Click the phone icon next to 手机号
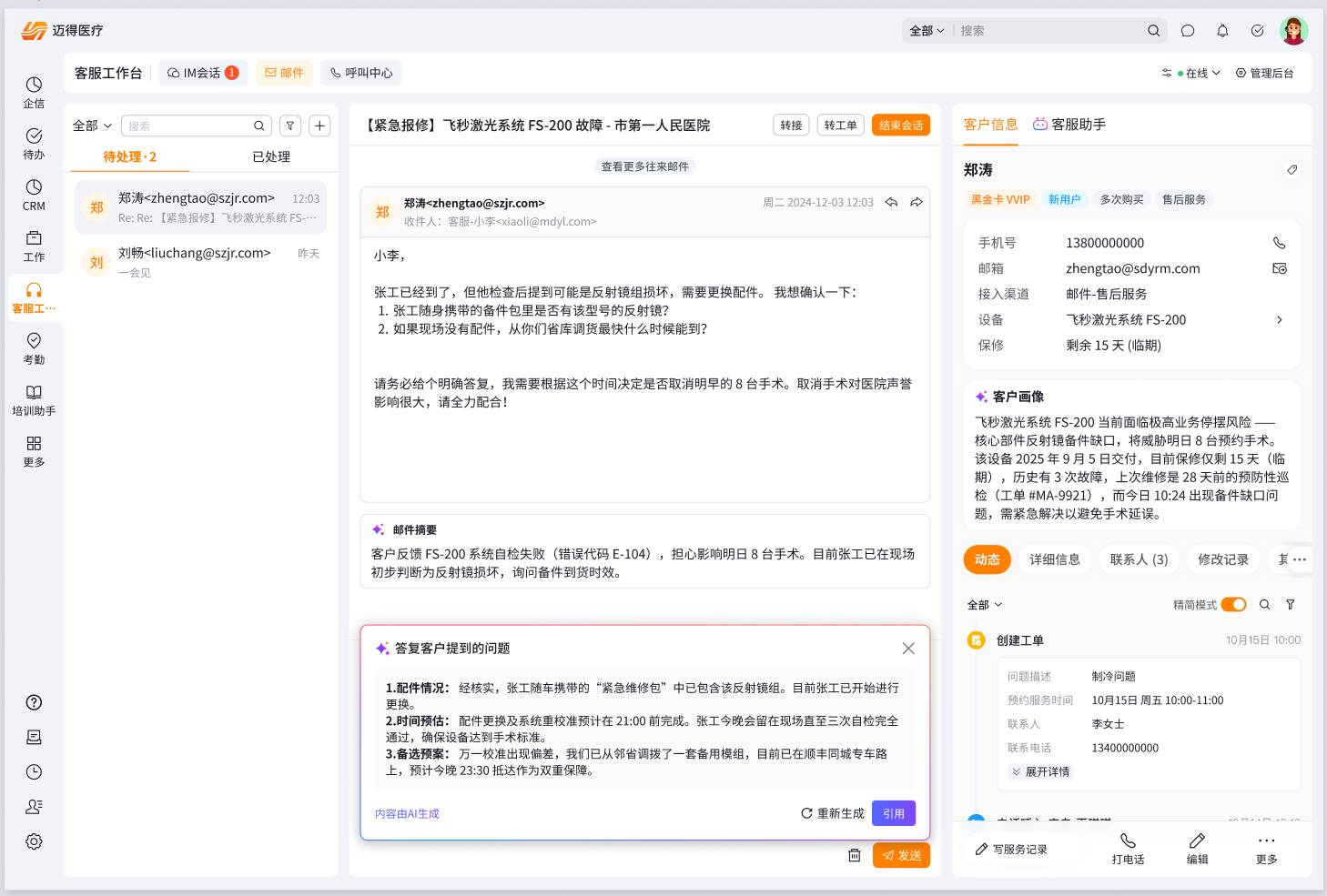1327x896 pixels. click(x=1279, y=243)
